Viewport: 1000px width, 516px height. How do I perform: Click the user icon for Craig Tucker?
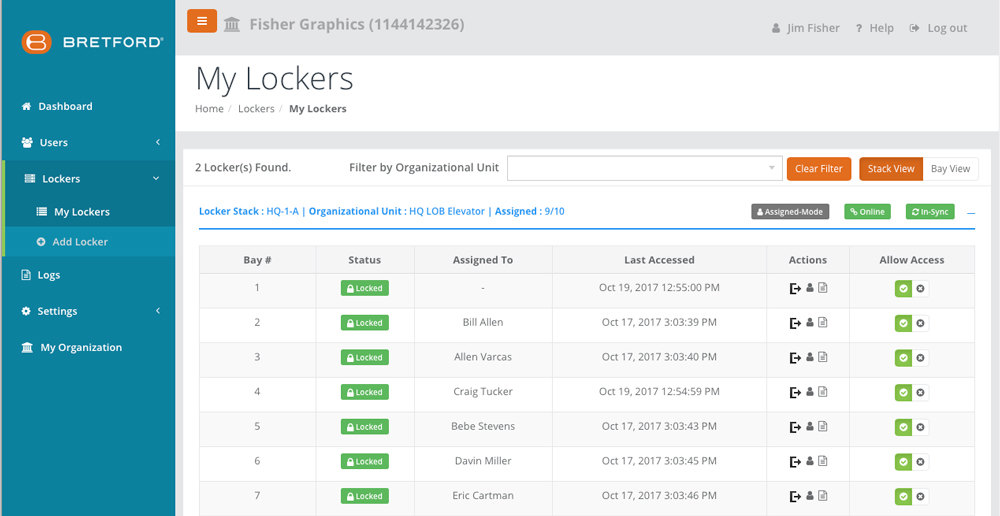[x=810, y=392]
